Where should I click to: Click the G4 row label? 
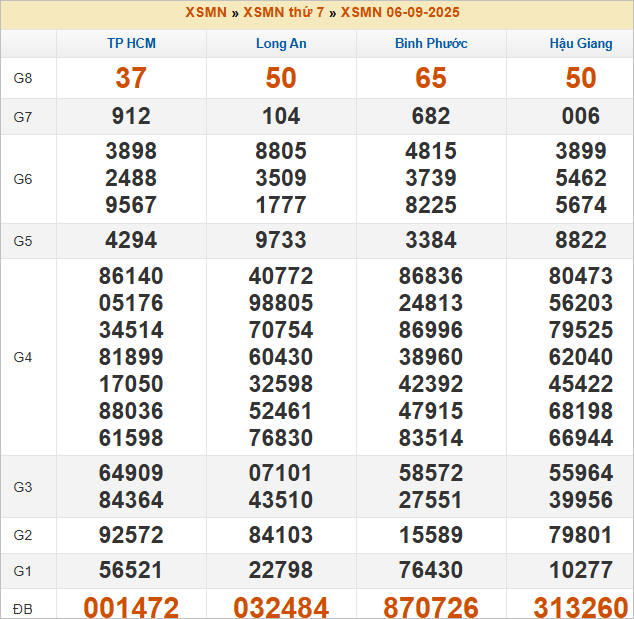[23, 357]
